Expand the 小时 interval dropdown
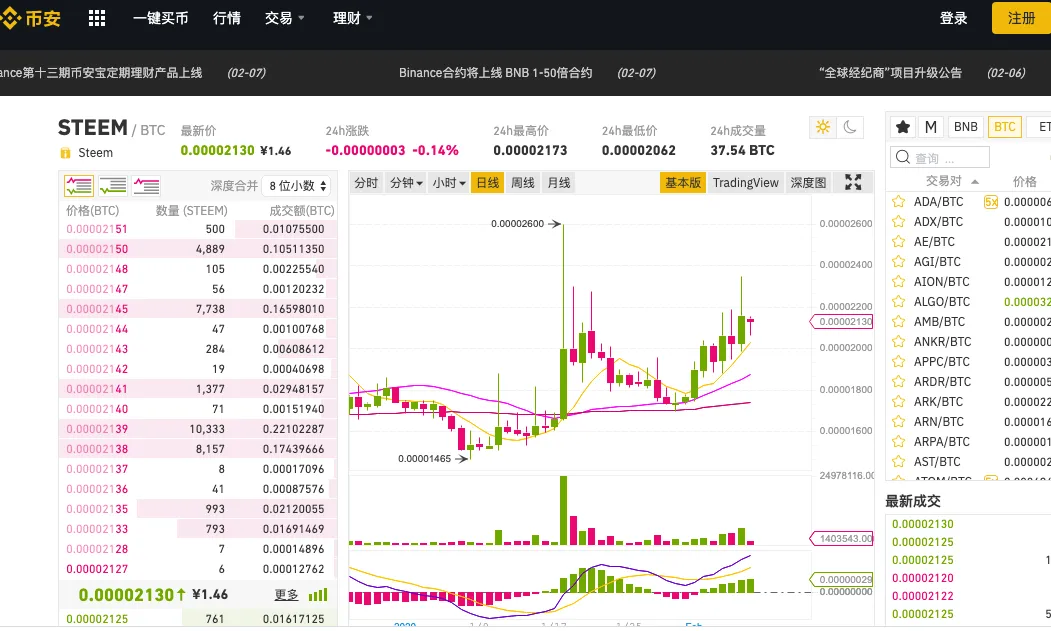The width and height of the screenshot is (1051, 631). 448,182
